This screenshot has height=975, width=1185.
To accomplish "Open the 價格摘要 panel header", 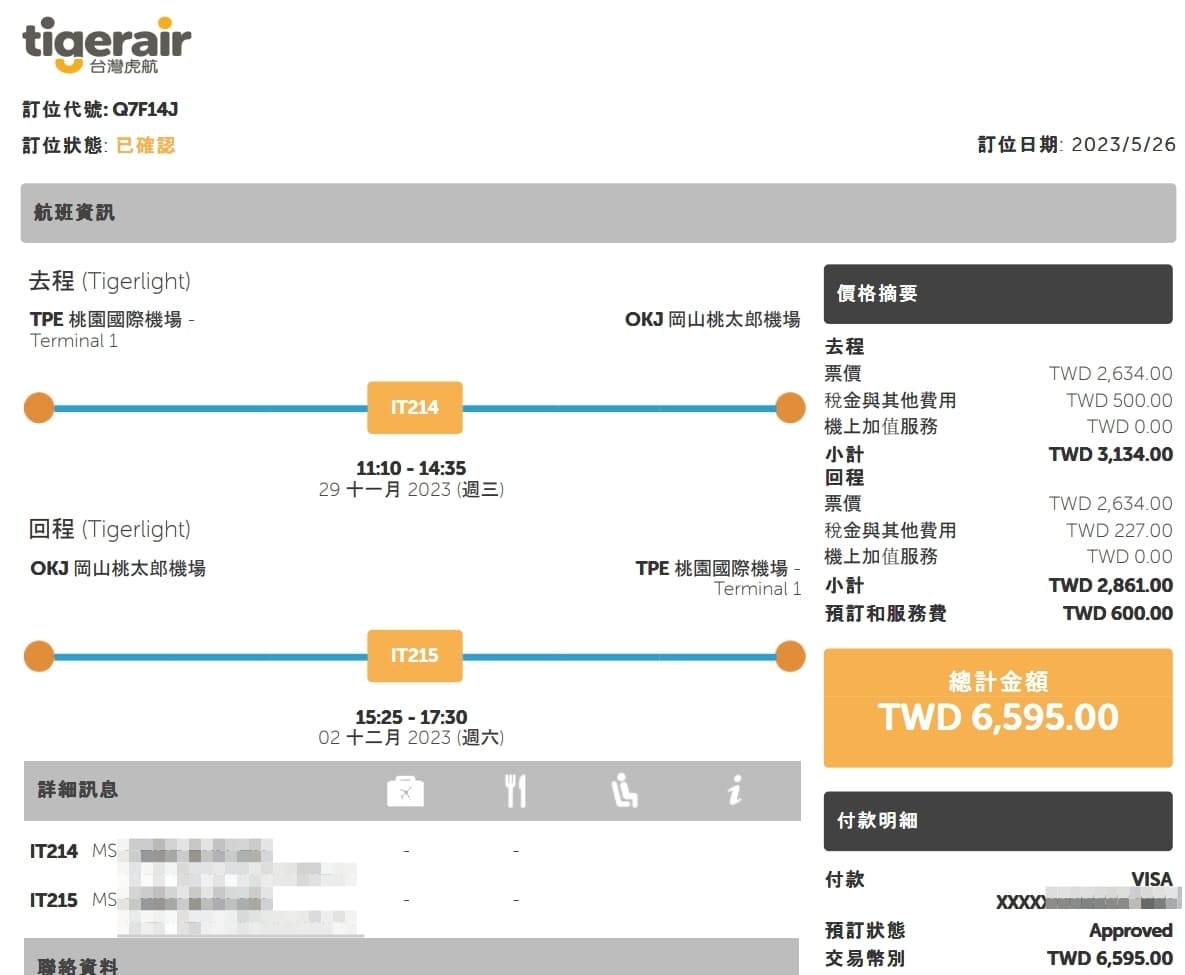I will point(998,294).
